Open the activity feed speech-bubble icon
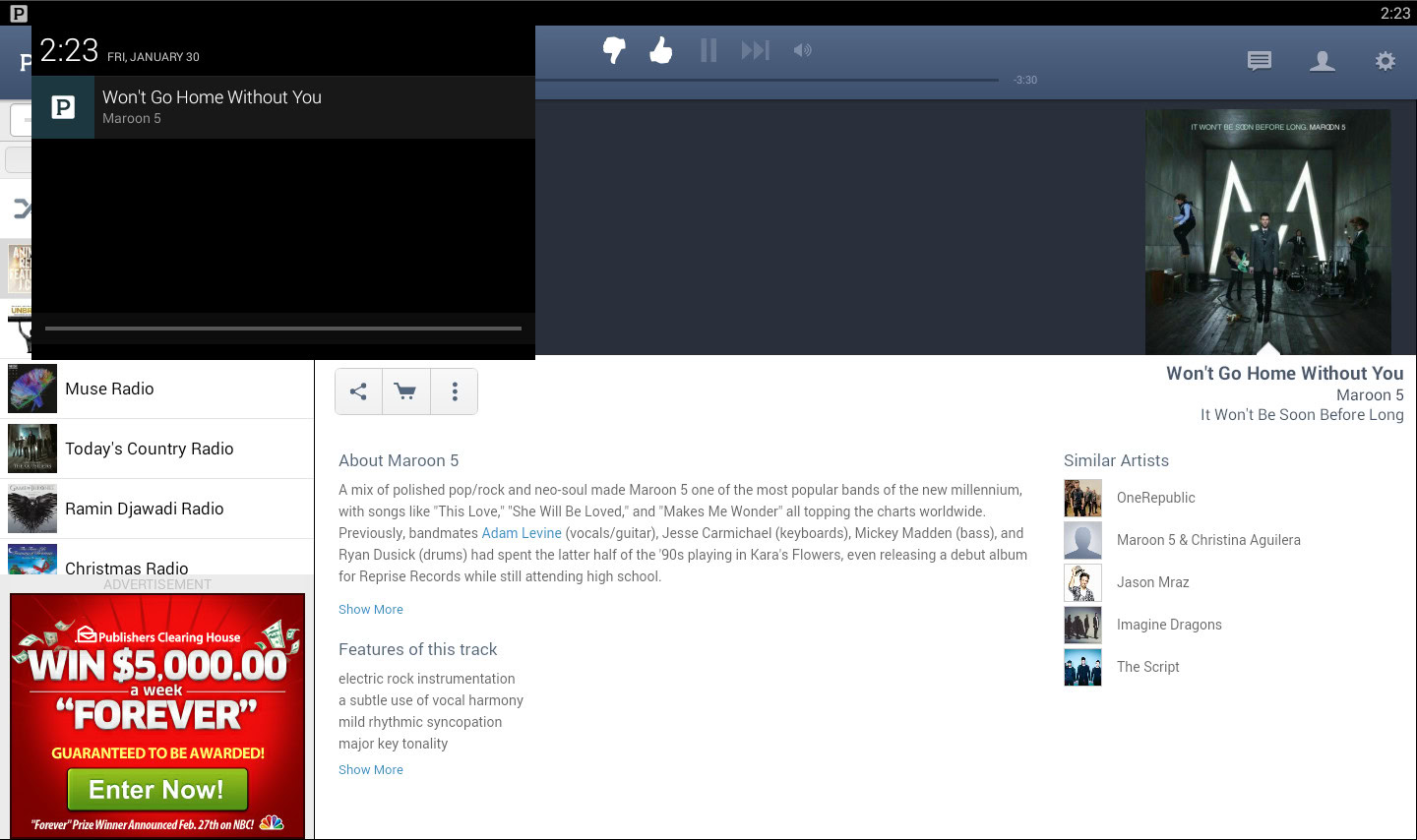Screen dimensions: 1417x840 point(1260,61)
